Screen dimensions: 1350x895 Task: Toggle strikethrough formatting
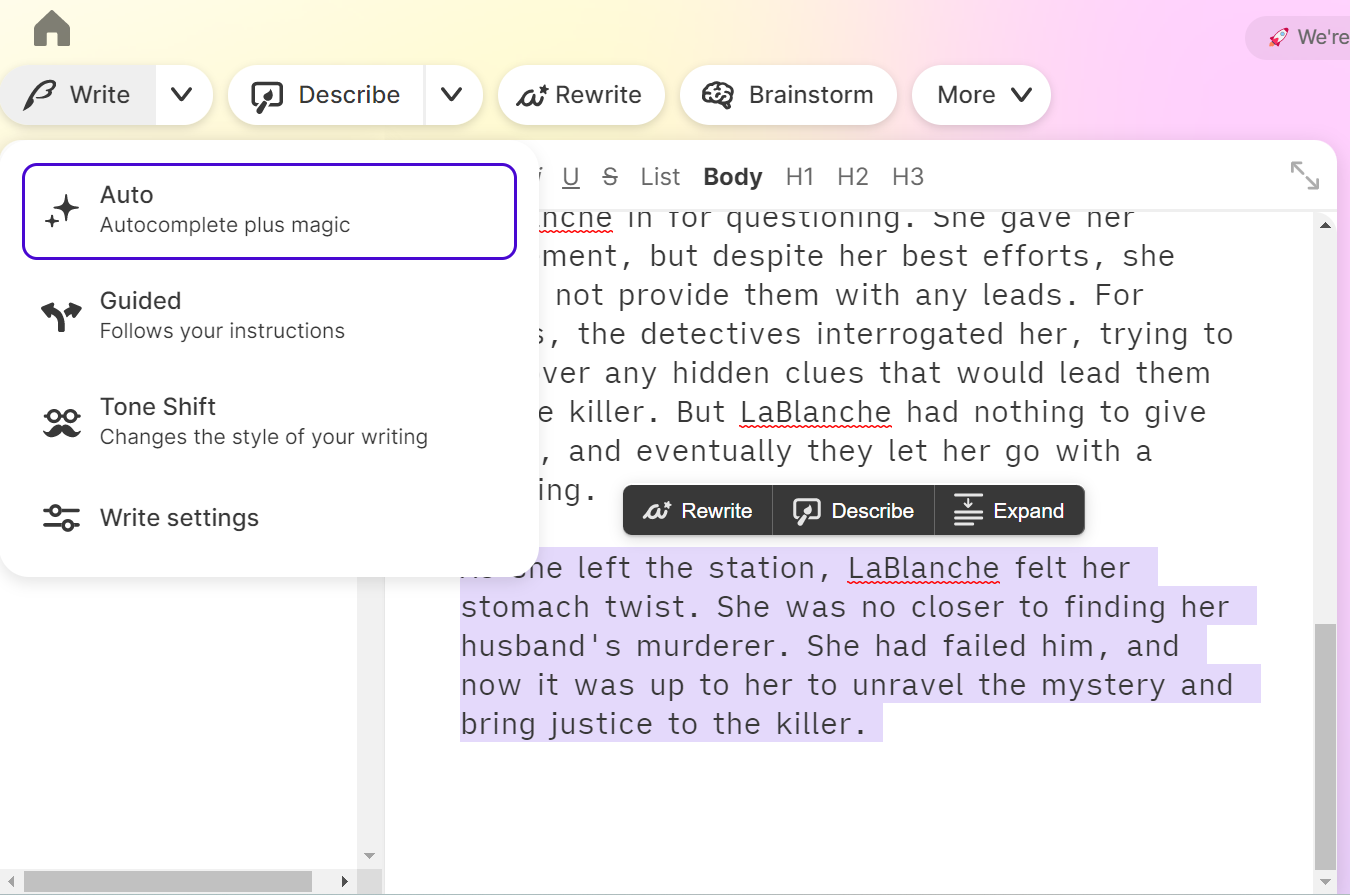[x=610, y=177]
